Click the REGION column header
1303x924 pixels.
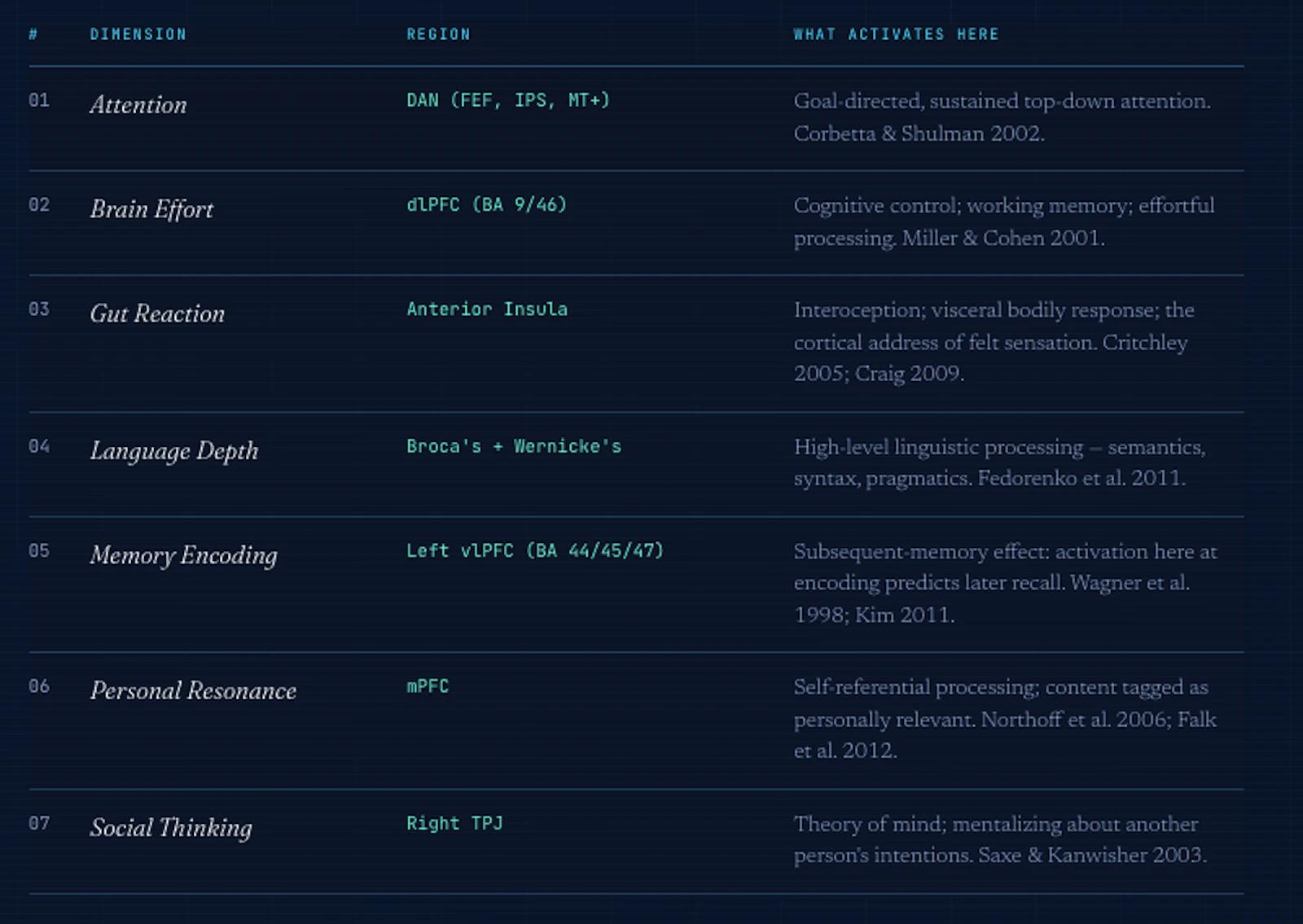pyautogui.click(x=438, y=34)
